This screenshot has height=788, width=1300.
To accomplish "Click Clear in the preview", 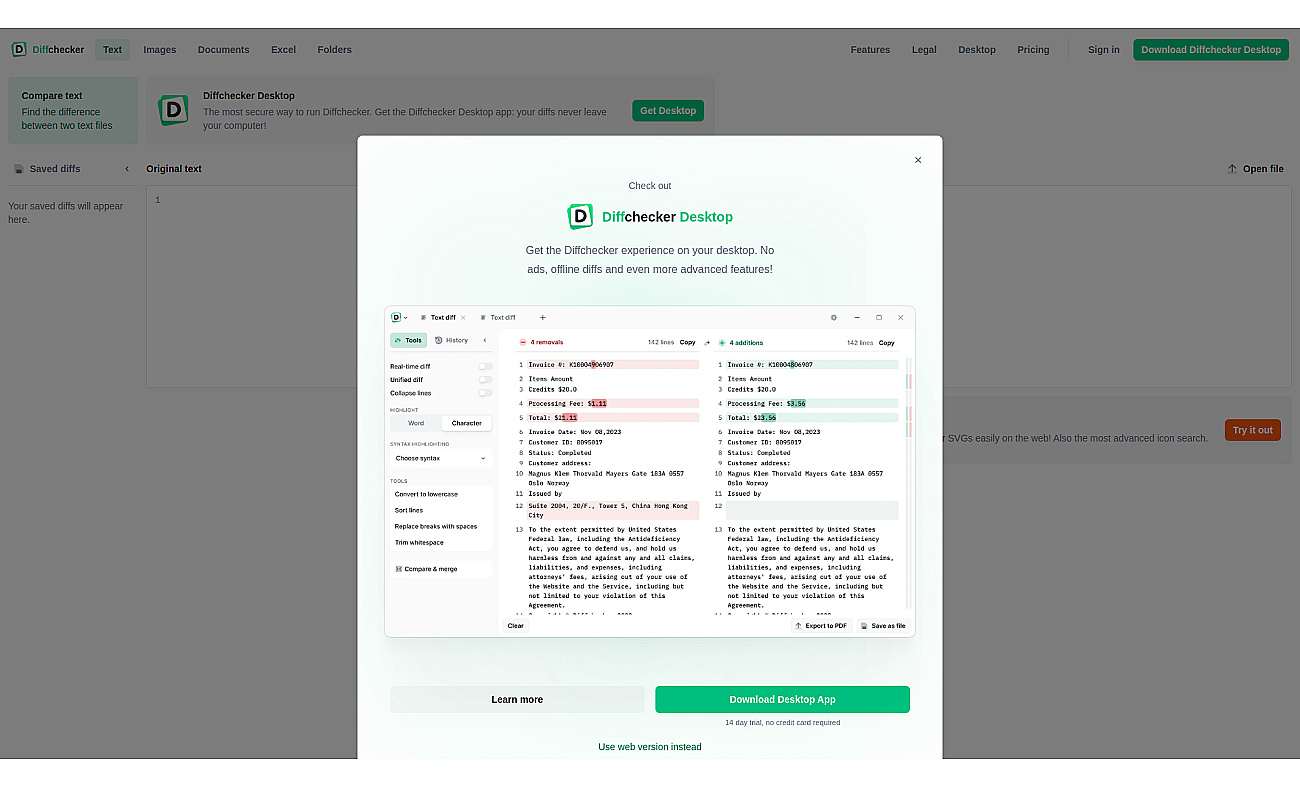I will [x=516, y=626].
